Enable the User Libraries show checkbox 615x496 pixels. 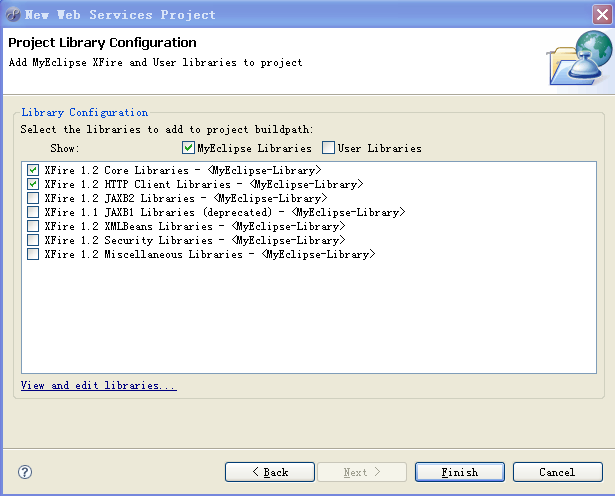(328, 148)
